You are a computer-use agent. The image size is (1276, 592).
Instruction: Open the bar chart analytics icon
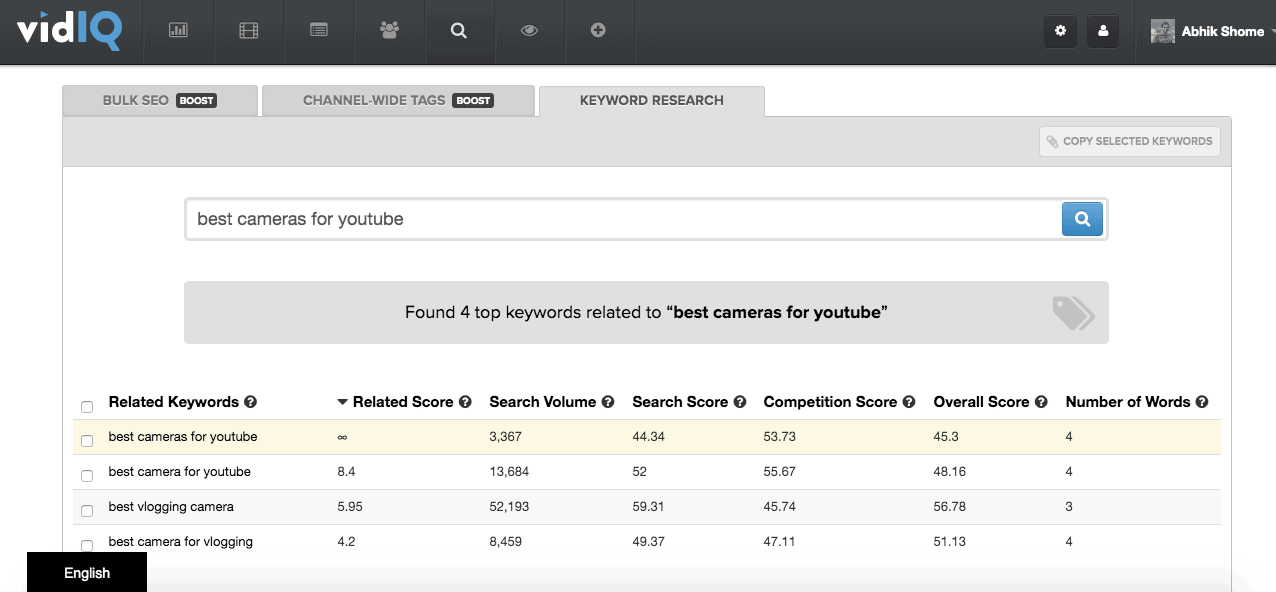pos(178,31)
